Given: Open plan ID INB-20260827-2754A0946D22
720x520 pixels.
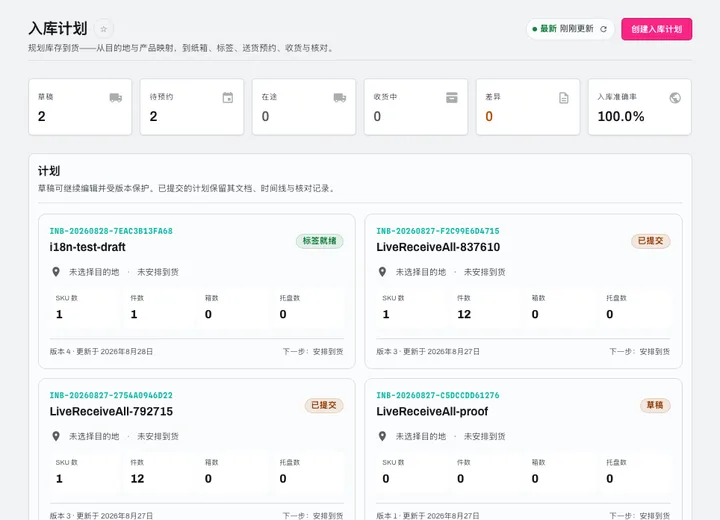Looking at the screenshot, I should coord(111,395).
